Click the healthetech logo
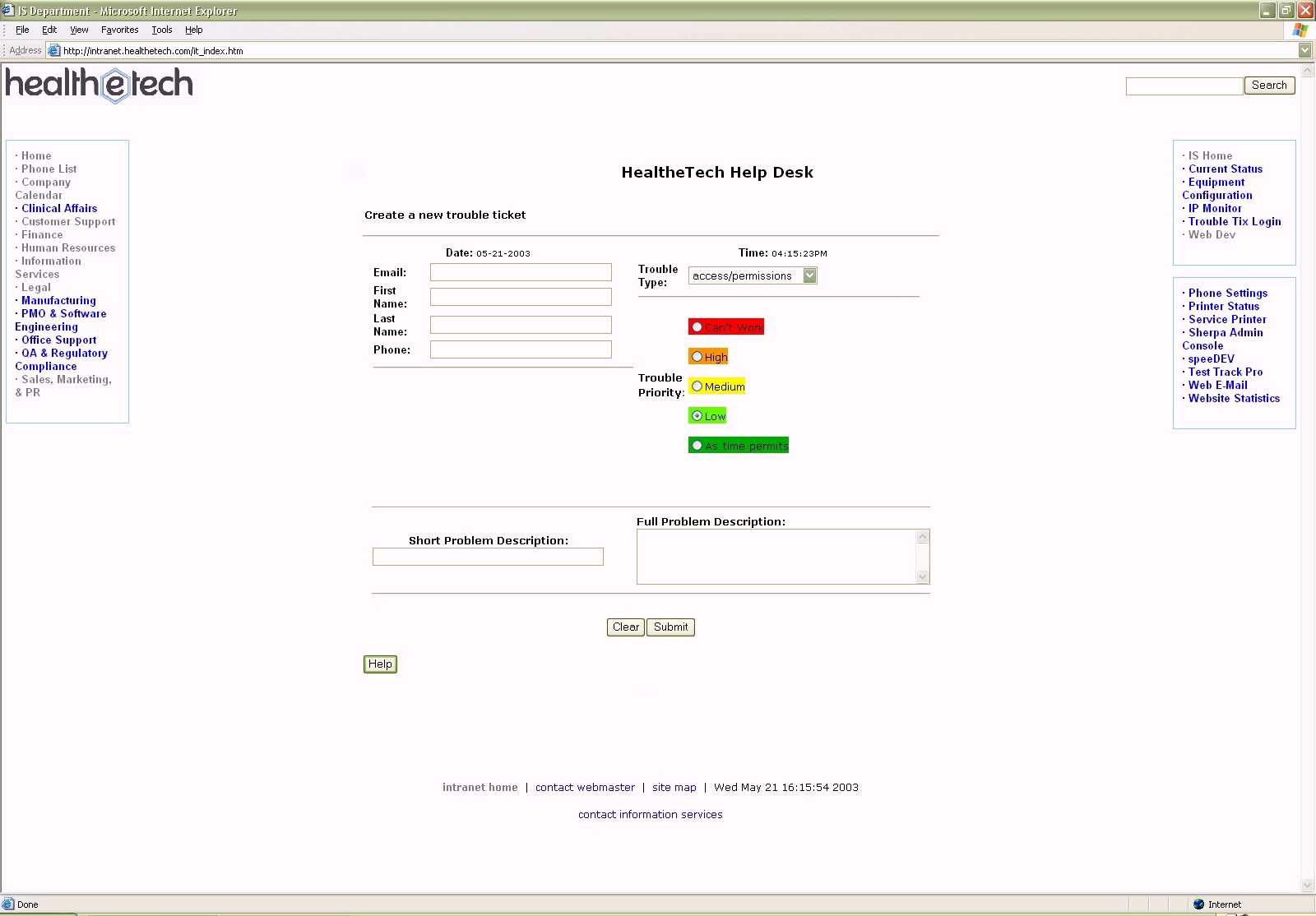 tap(100, 85)
